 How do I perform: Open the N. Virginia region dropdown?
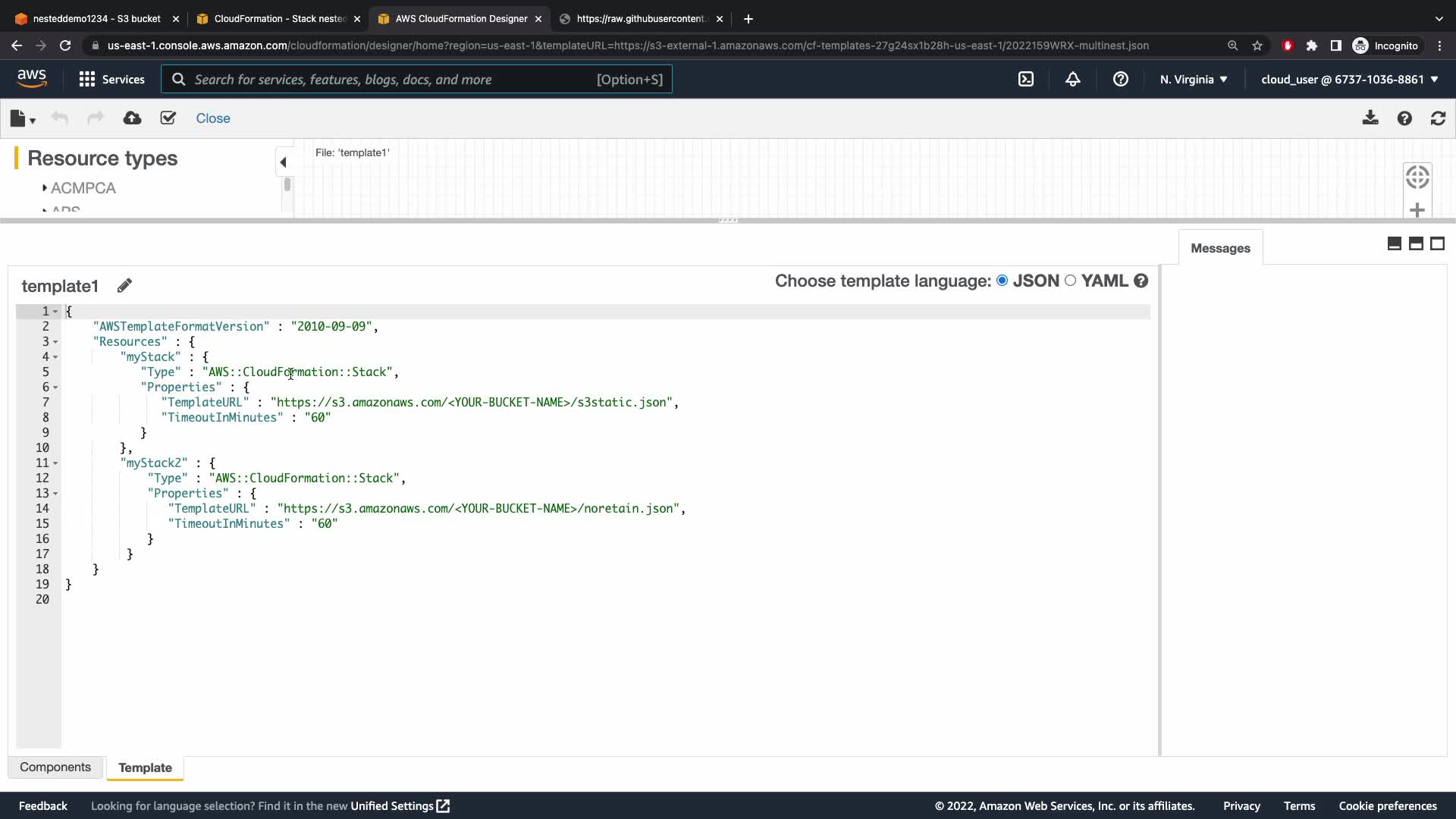pos(1193,79)
